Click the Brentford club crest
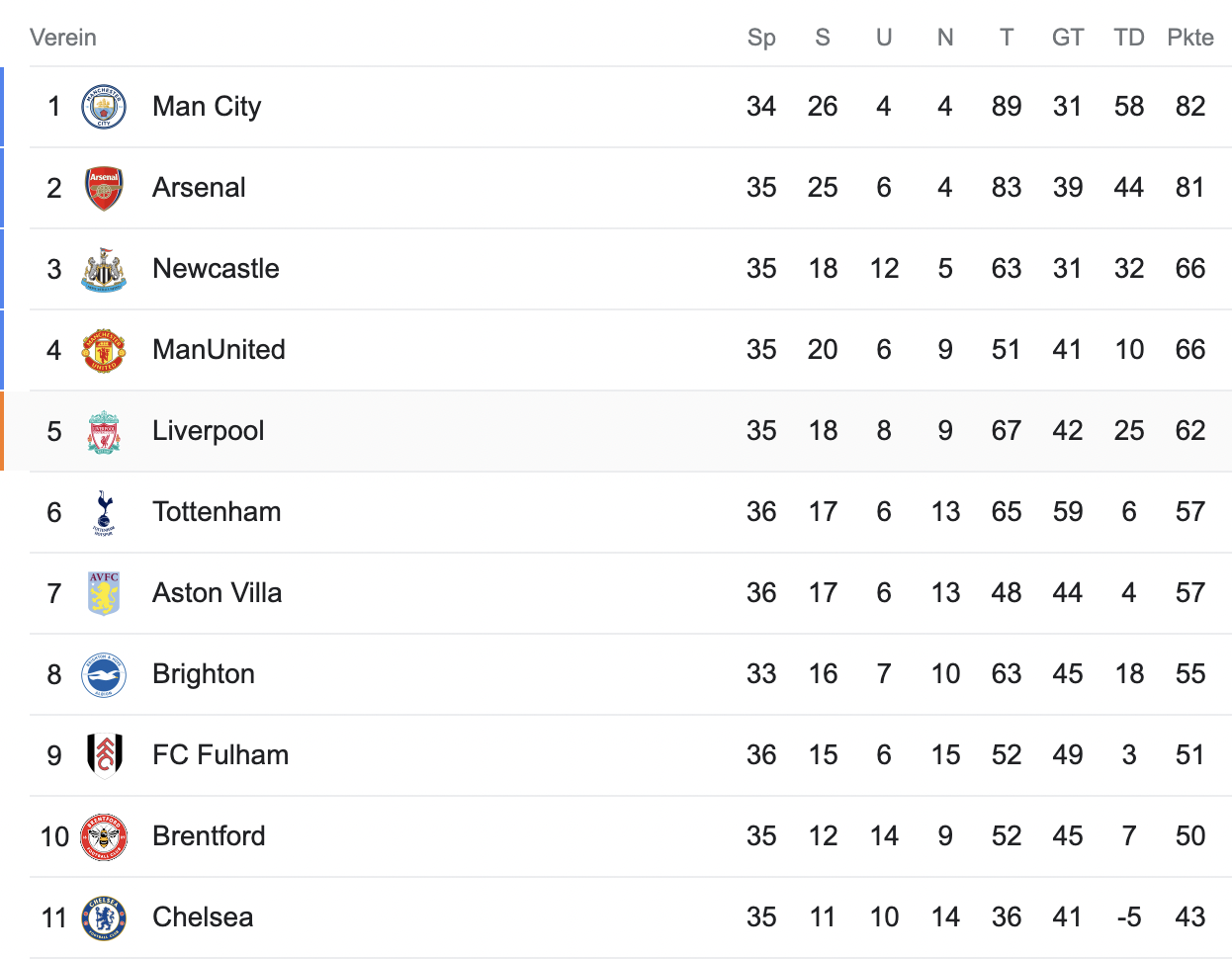 [x=104, y=836]
